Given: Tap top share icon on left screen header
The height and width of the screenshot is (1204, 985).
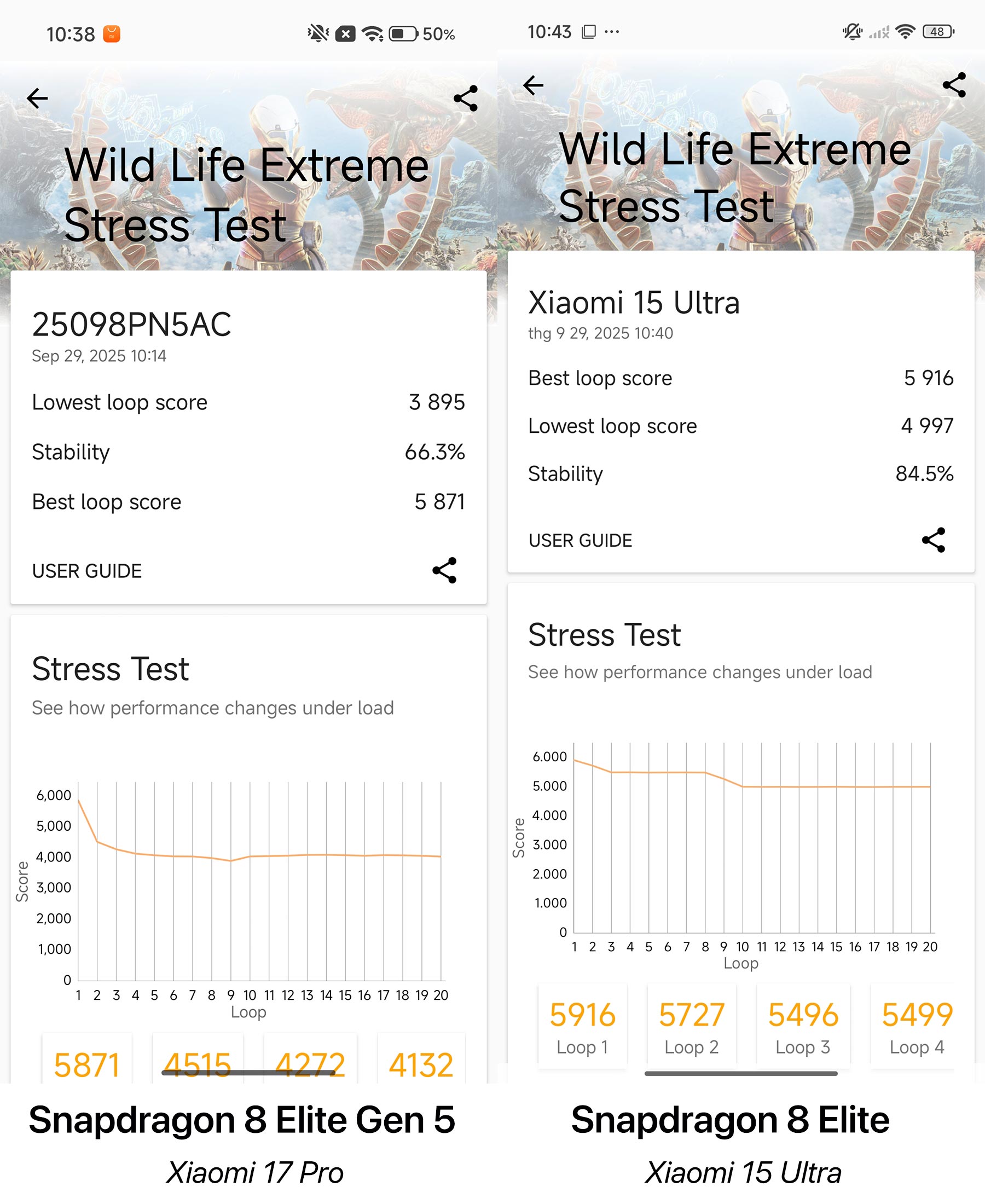Looking at the screenshot, I should coord(465,99).
